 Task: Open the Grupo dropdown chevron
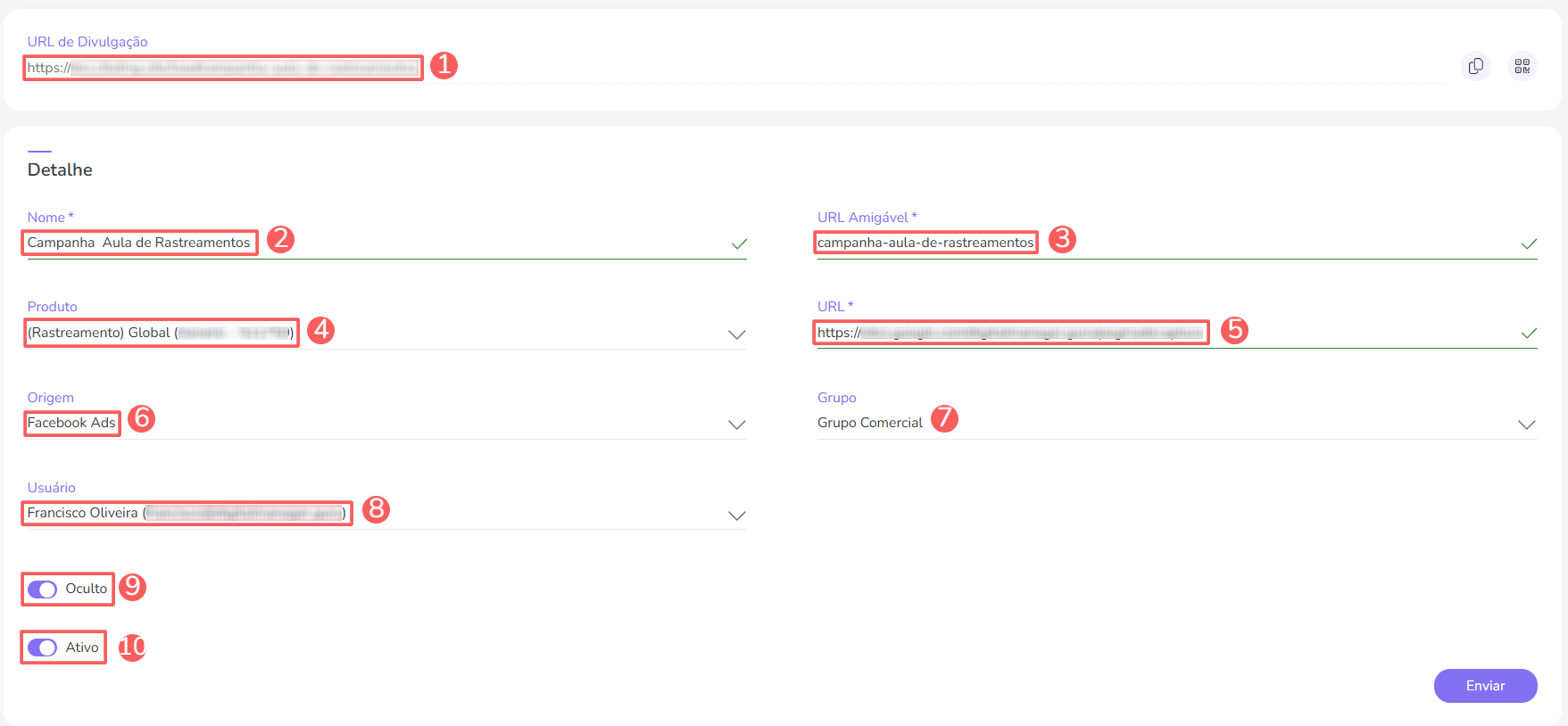pos(1526,425)
